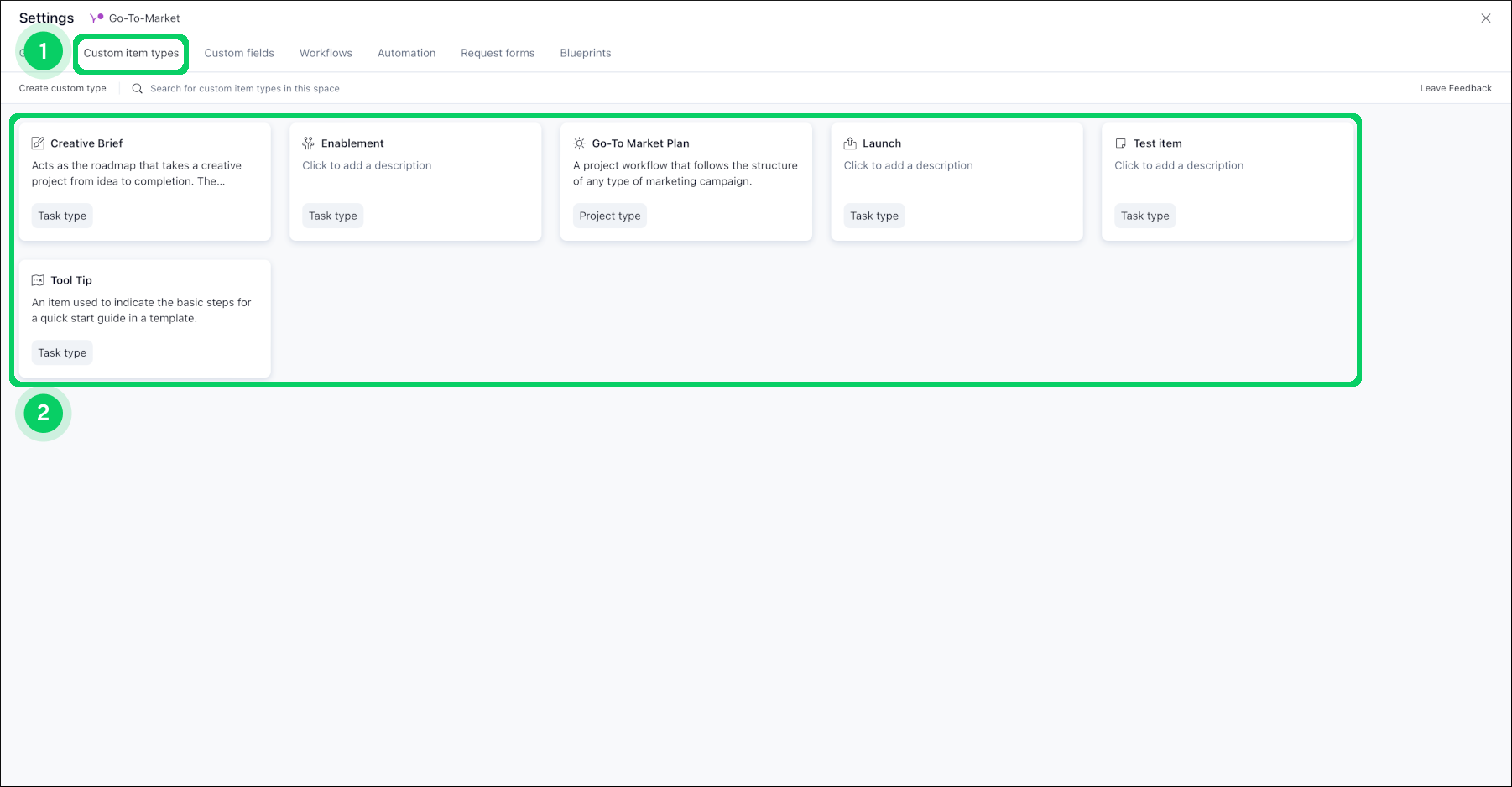Add a description to the Launch item
Image resolution: width=1512 pixels, height=787 pixels.
908,165
